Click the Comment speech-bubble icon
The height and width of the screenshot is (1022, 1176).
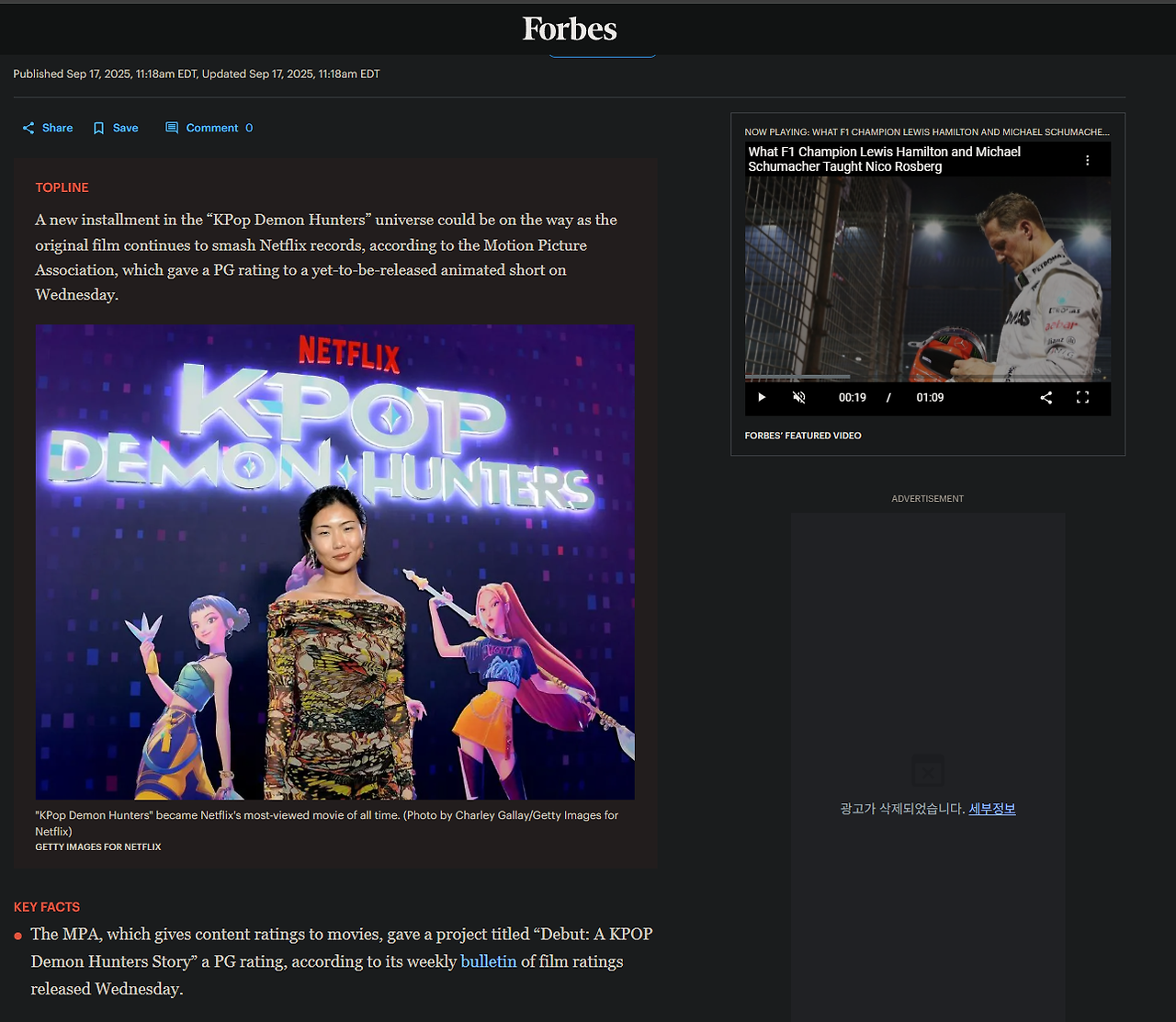172,128
